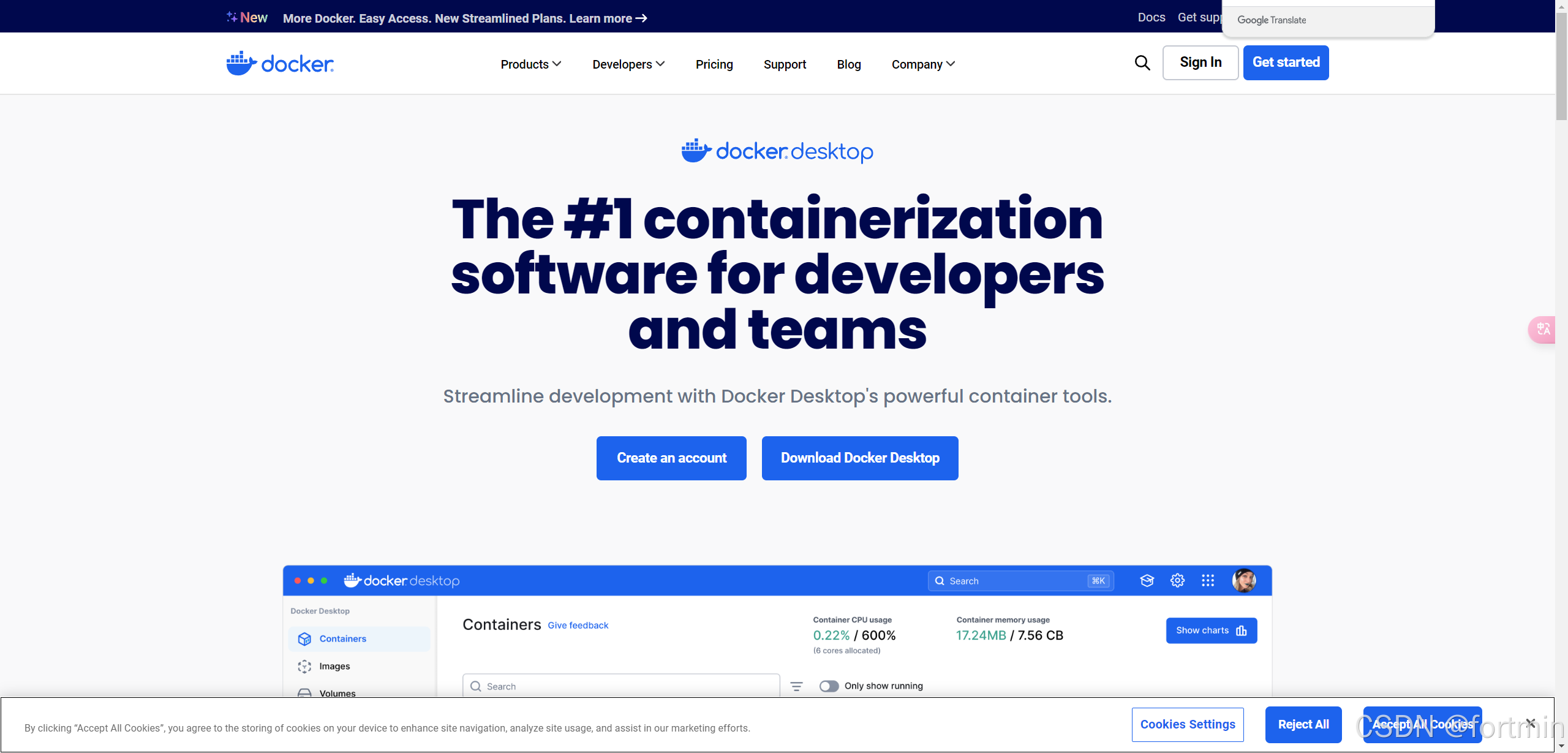1568x753 pixels.
Task: Click the user avatar in Docker Desktop
Action: point(1244,580)
